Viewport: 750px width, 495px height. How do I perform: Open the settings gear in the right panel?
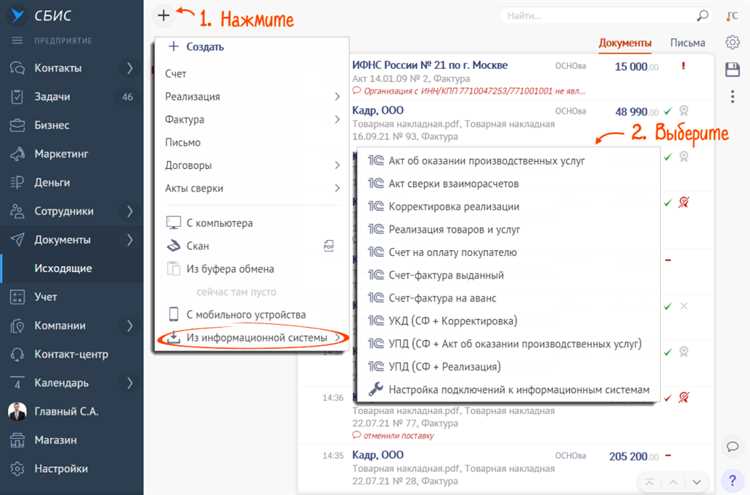732,43
